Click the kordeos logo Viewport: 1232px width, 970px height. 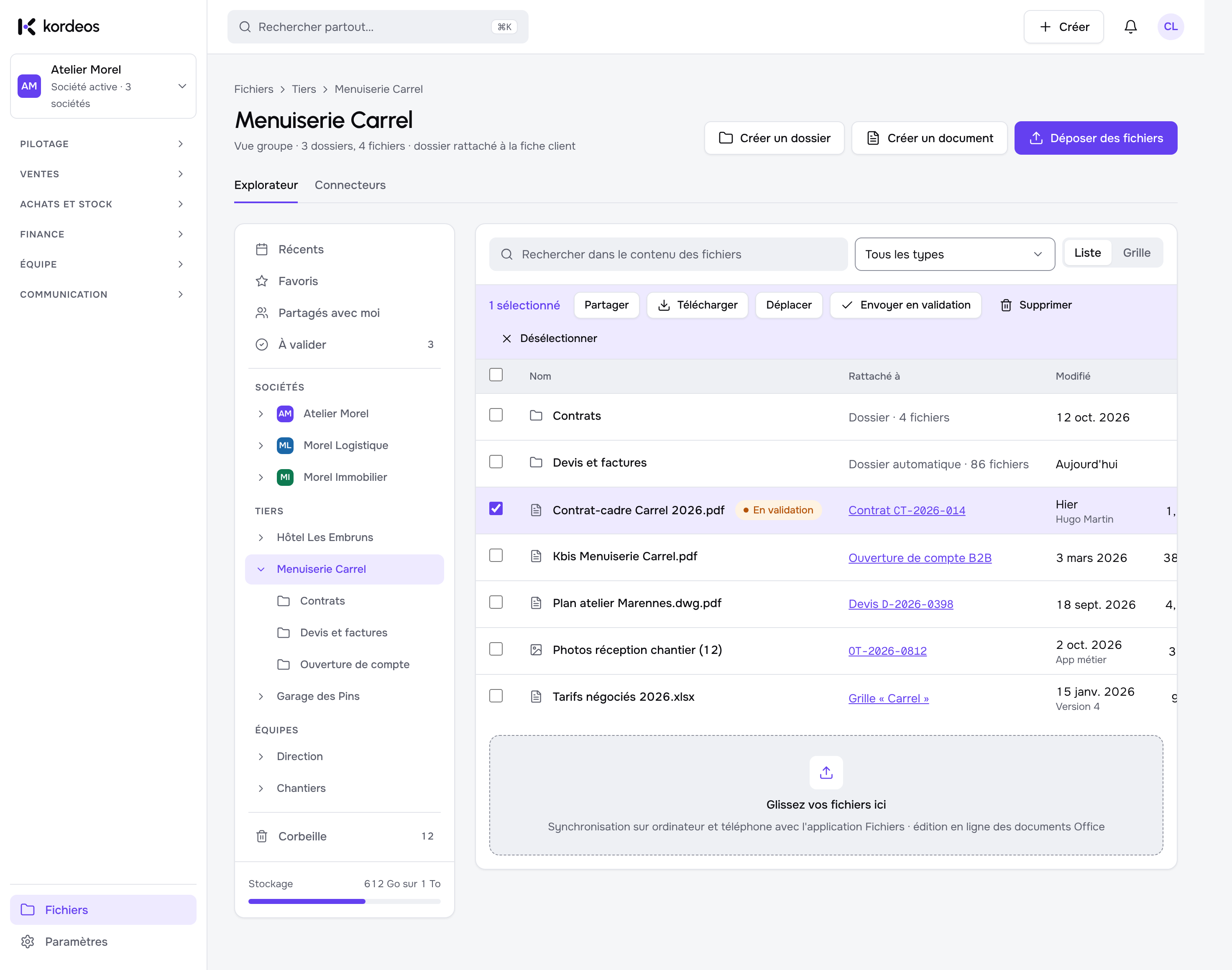coord(59,27)
